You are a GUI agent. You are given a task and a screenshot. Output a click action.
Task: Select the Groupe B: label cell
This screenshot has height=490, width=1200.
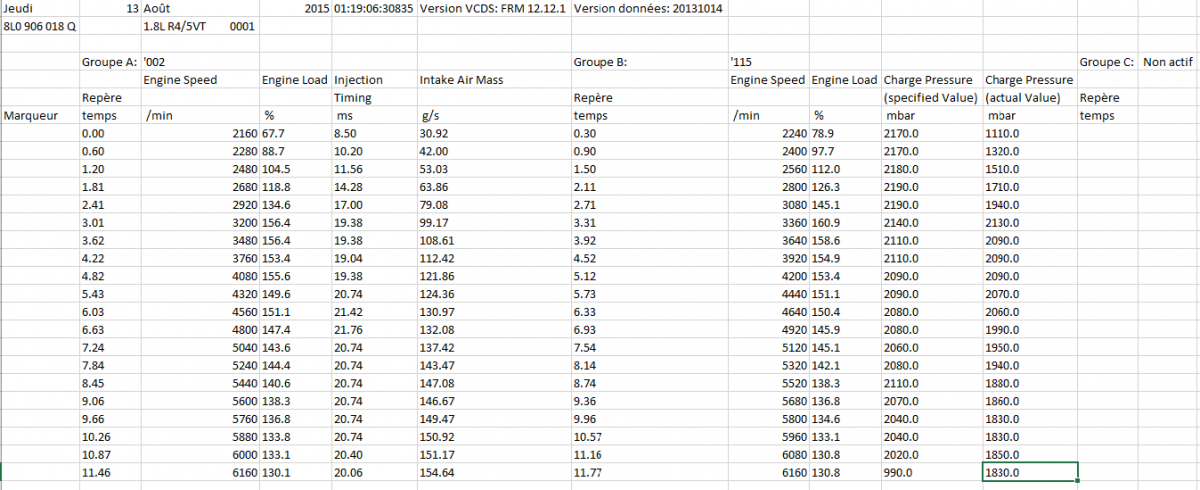[600, 62]
